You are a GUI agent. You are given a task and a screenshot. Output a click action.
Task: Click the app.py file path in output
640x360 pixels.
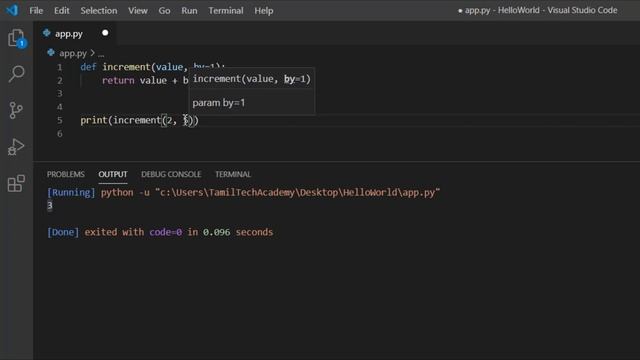(x=298, y=192)
